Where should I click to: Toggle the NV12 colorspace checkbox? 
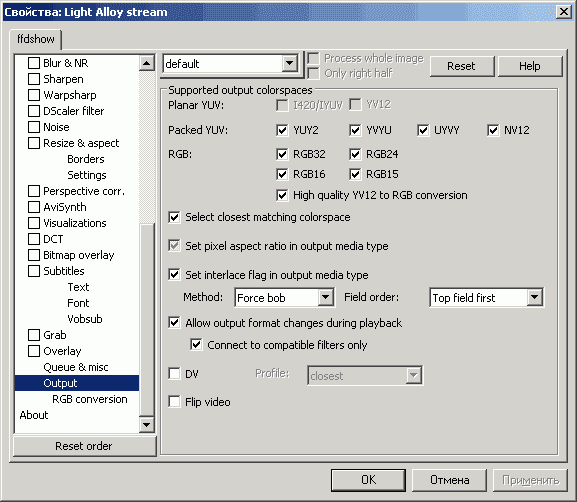493,130
